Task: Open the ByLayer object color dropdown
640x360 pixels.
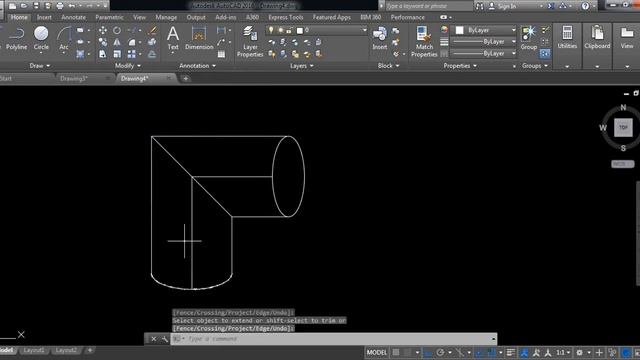Action: tap(484, 30)
